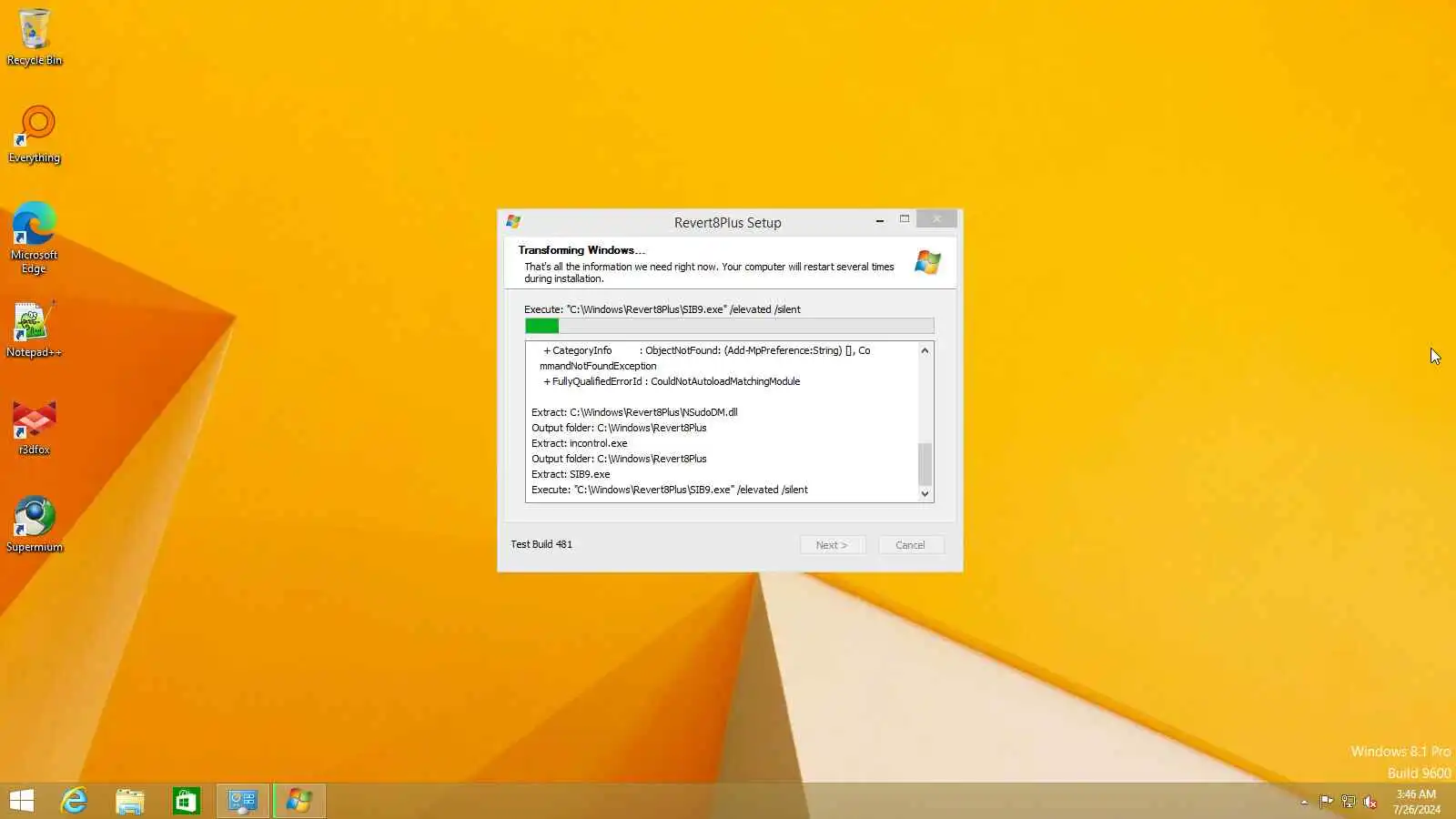This screenshot has width=1456, height=819.
Task: Click the Execute status line above progress bar
Action: click(662, 309)
